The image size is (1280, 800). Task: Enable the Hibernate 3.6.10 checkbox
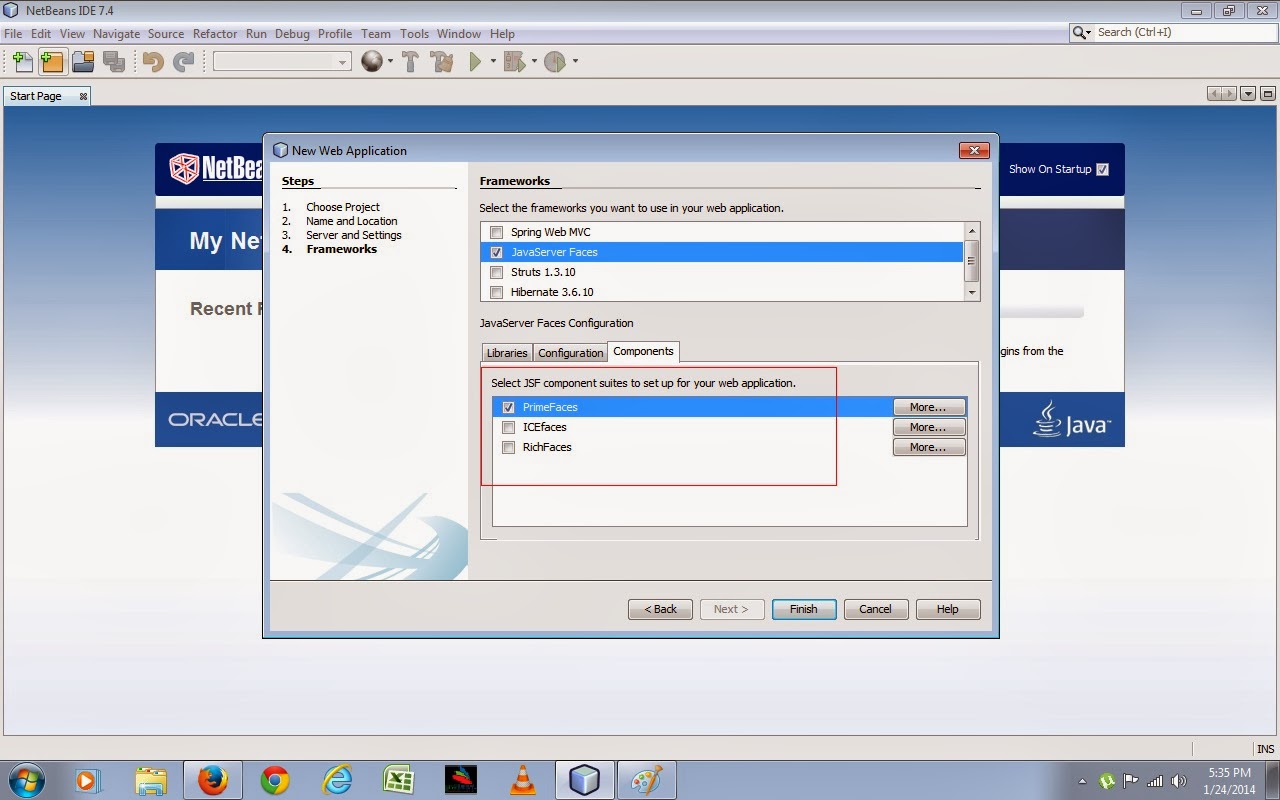pos(497,292)
